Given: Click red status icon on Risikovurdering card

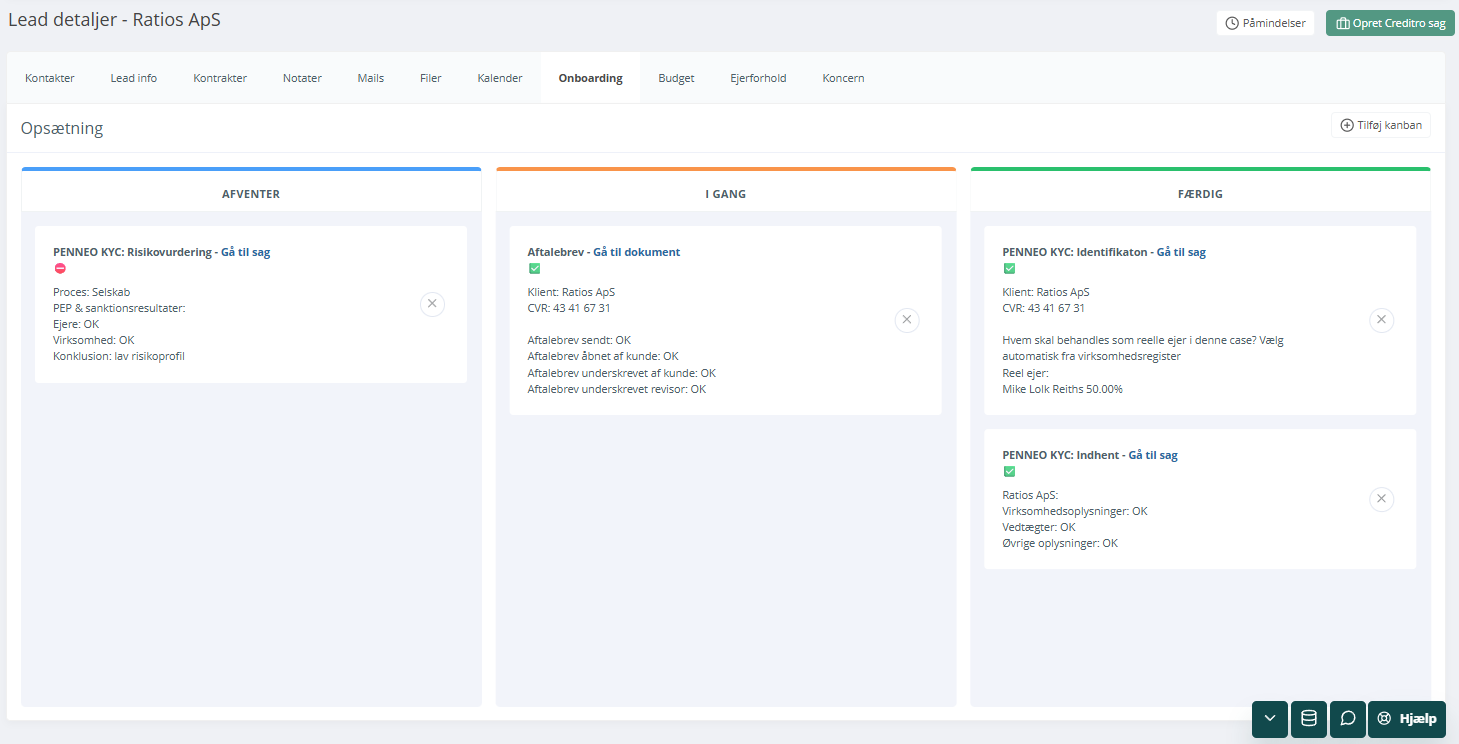Looking at the screenshot, I should point(60,268).
